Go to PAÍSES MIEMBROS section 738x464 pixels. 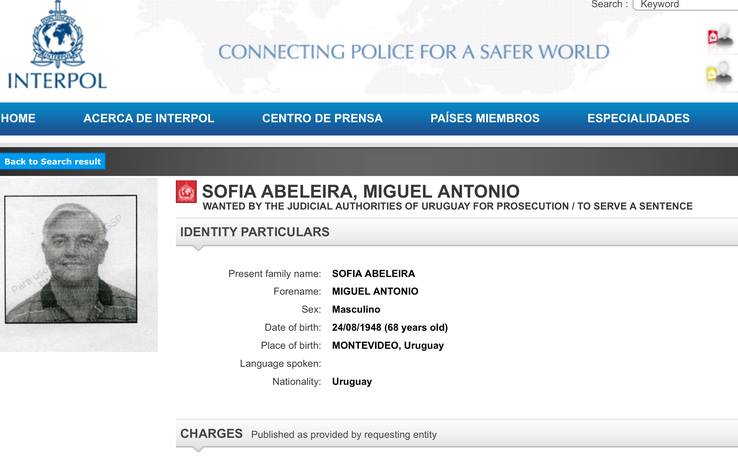coord(484,118)
